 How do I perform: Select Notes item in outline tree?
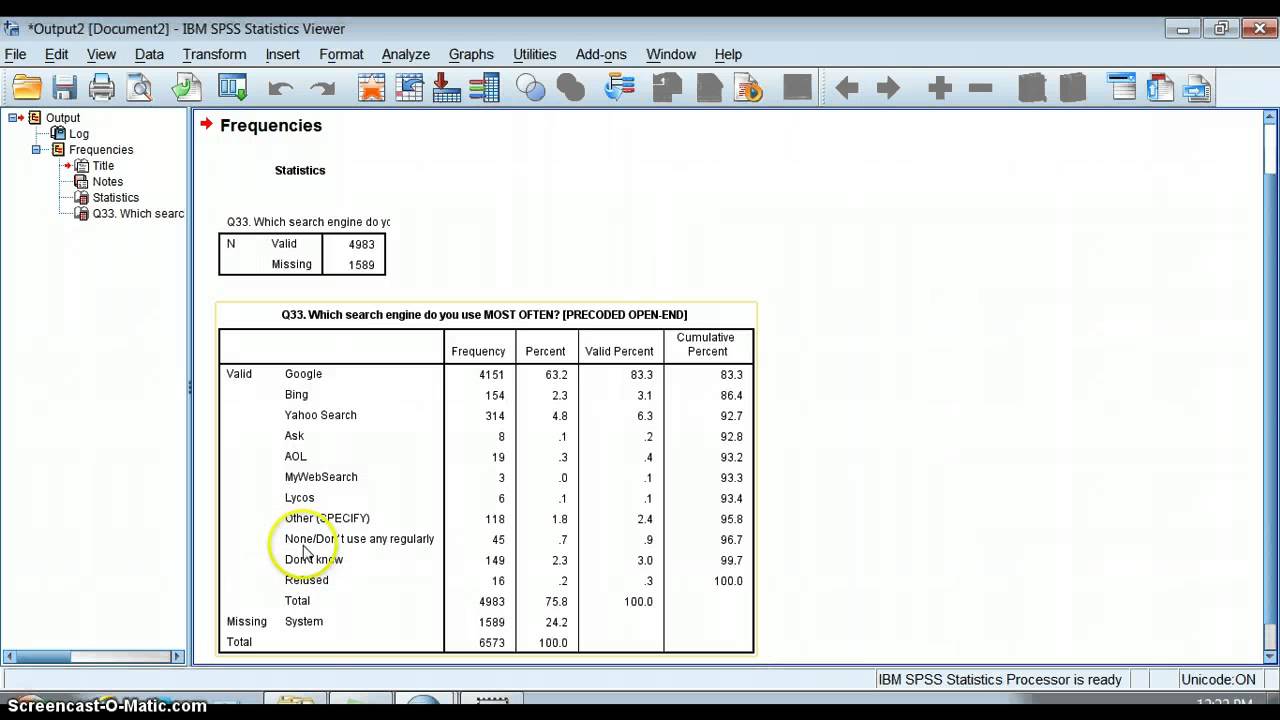107,182
